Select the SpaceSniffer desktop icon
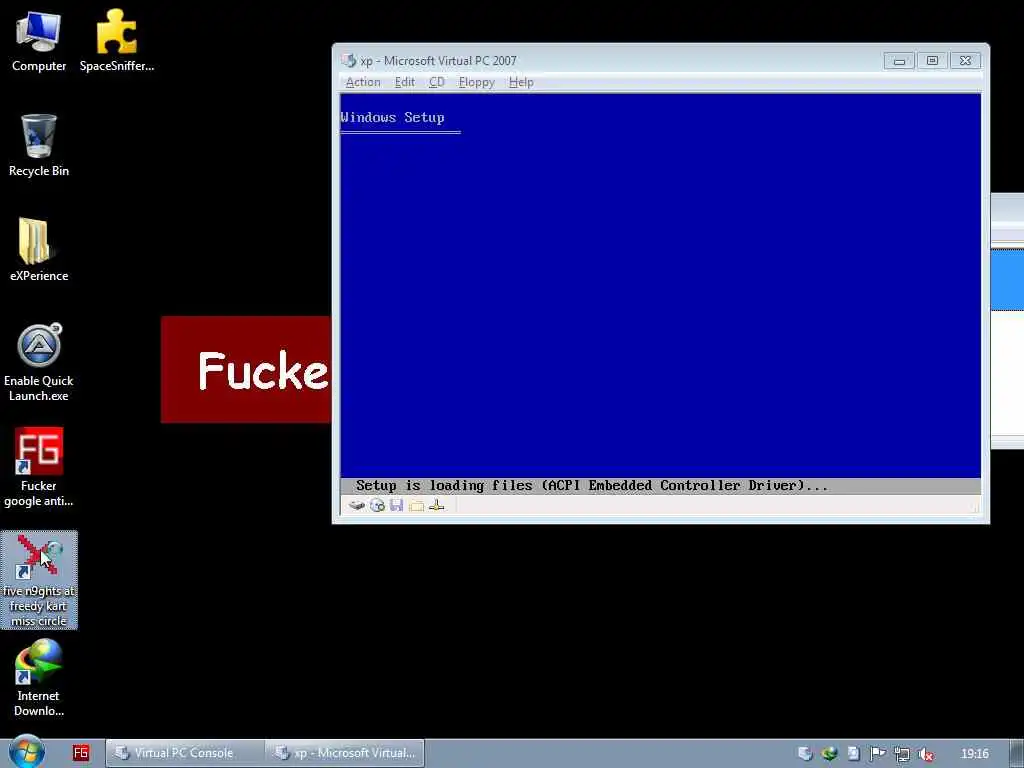 tap(116, 40)
